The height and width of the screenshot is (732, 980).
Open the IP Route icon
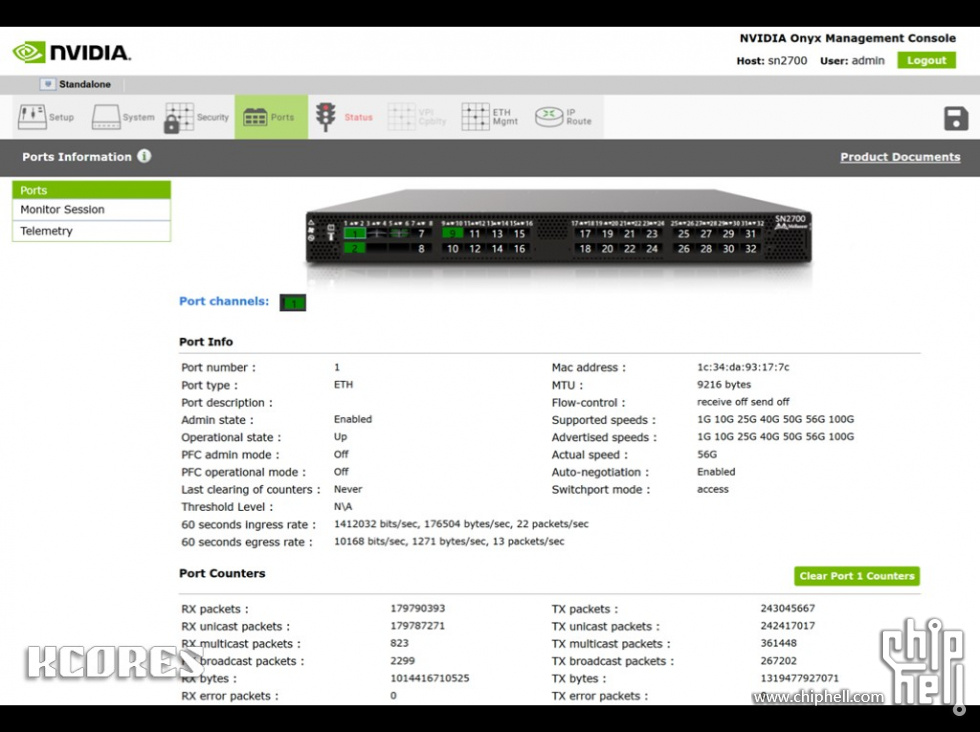[549, 117]
